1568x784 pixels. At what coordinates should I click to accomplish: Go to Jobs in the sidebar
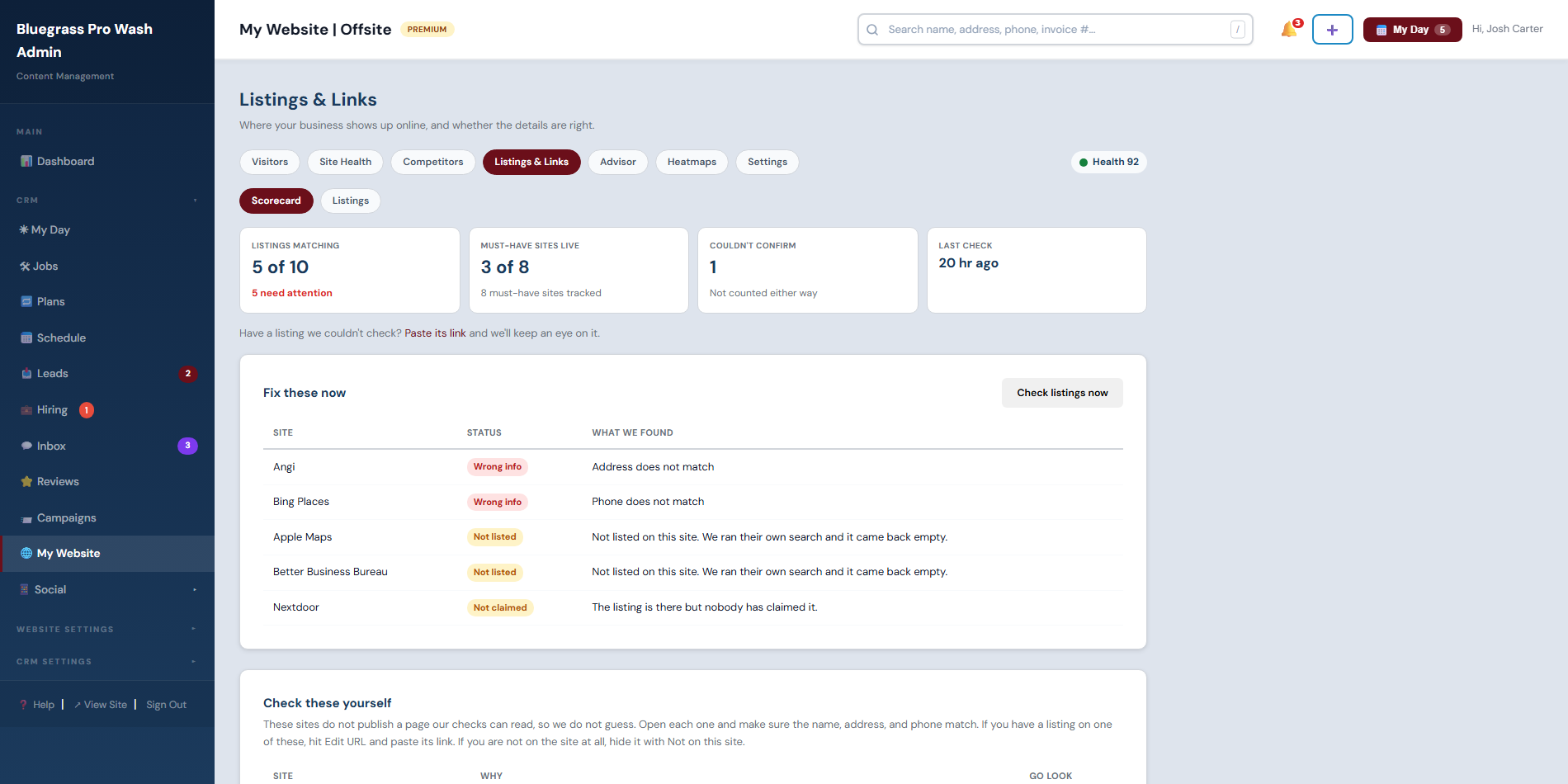(107, 266)
